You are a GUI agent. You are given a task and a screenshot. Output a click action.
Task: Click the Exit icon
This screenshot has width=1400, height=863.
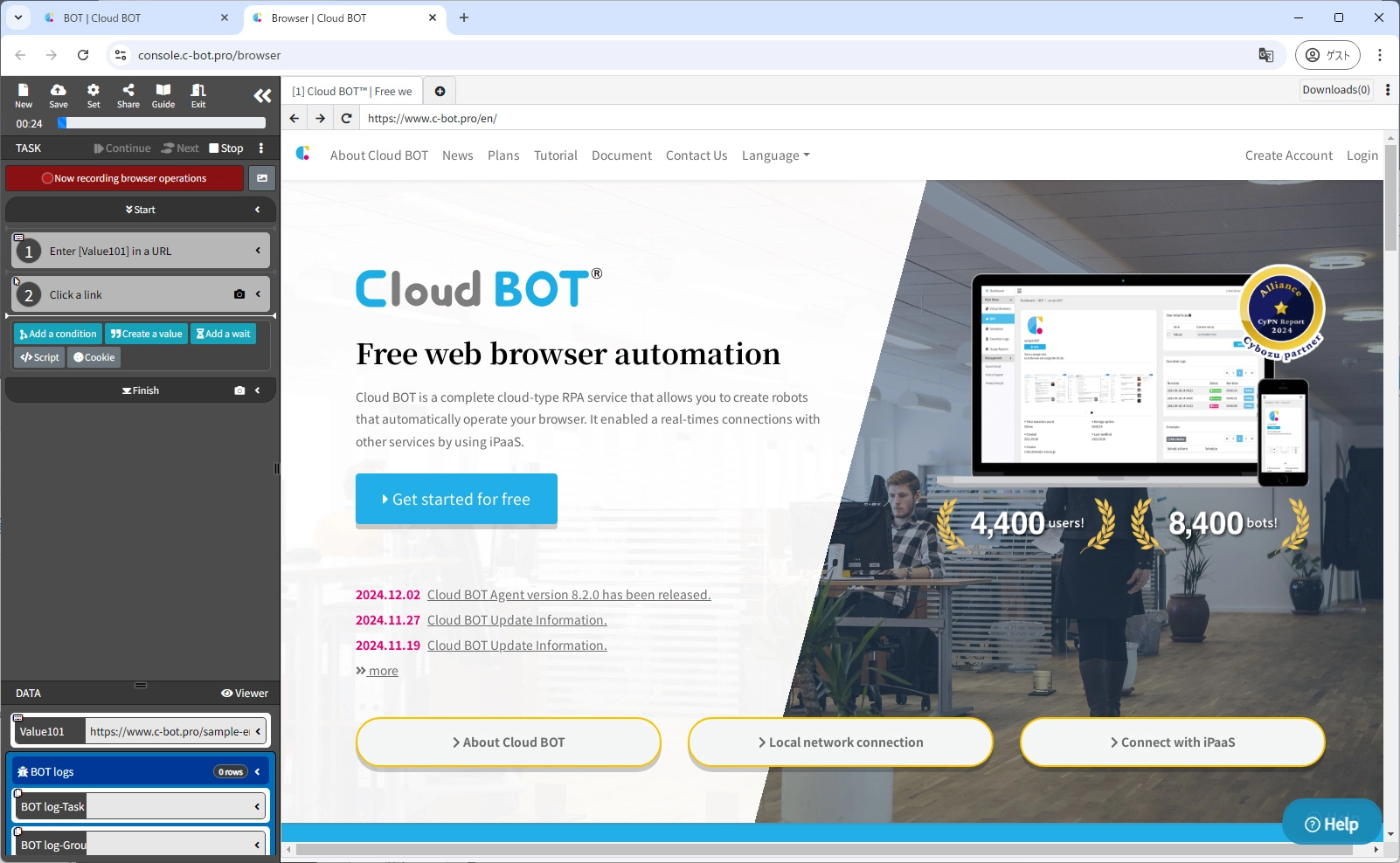[x=198, y=95]
